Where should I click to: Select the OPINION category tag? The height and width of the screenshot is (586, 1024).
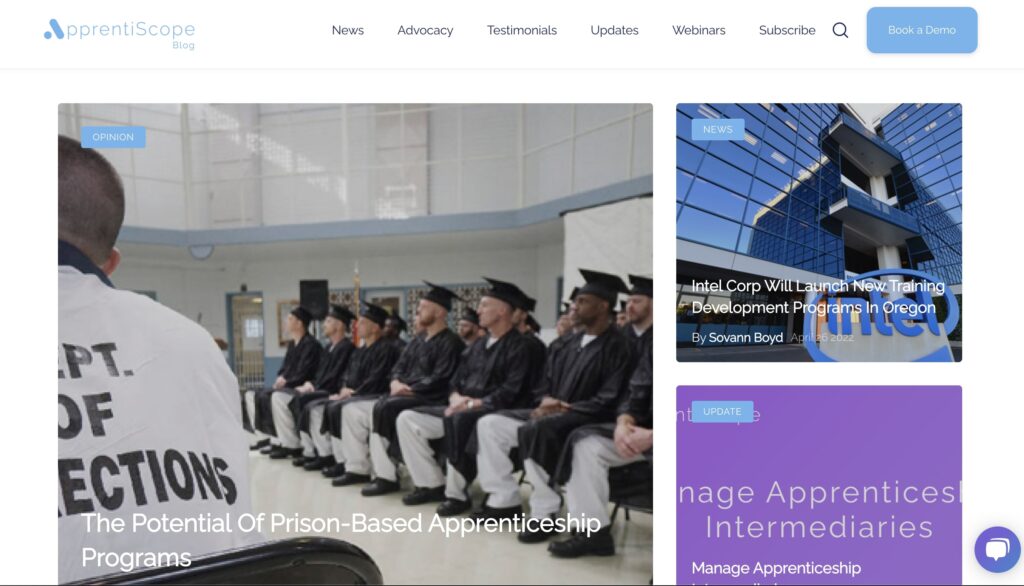(x=113, y=137)
